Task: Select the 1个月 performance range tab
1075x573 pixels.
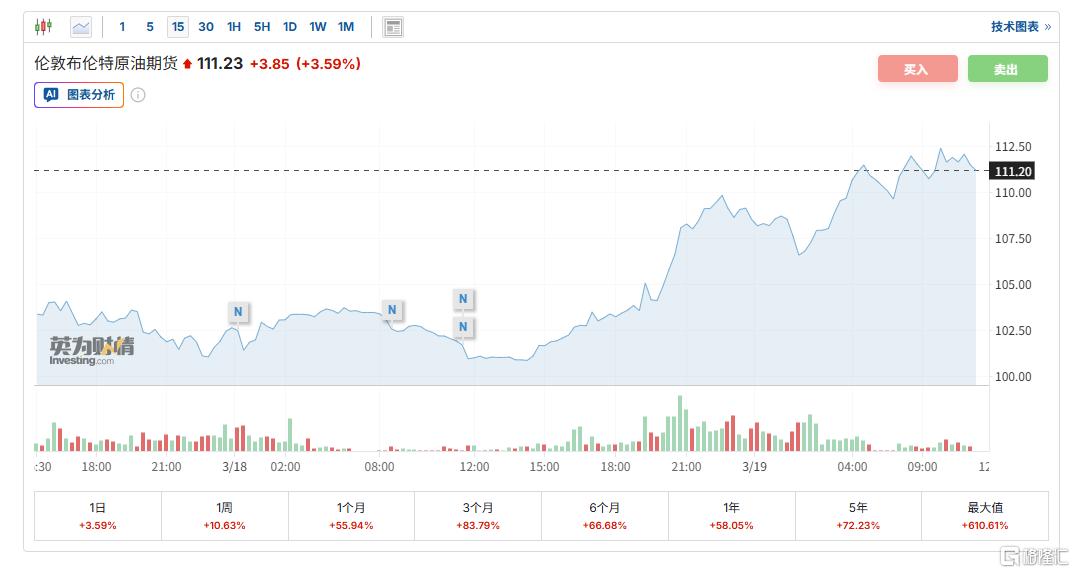Action: [x=351, y=516]
